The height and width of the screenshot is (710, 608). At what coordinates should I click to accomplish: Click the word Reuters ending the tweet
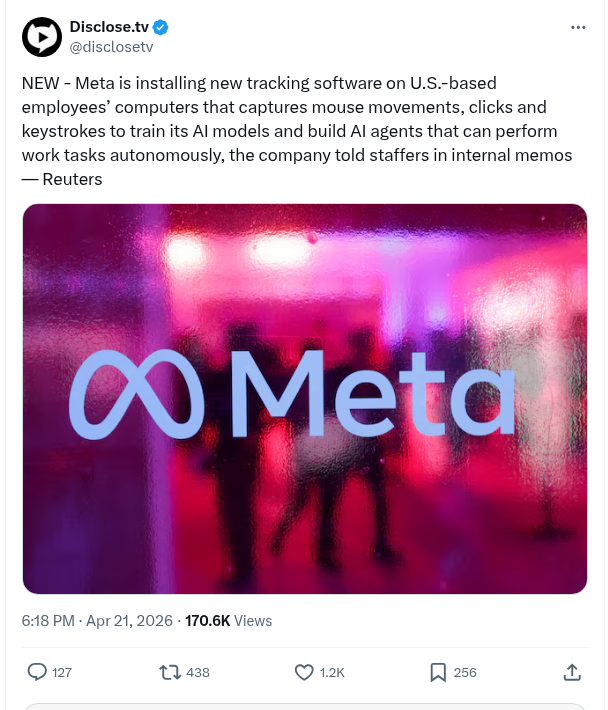[x=72, y=179]
